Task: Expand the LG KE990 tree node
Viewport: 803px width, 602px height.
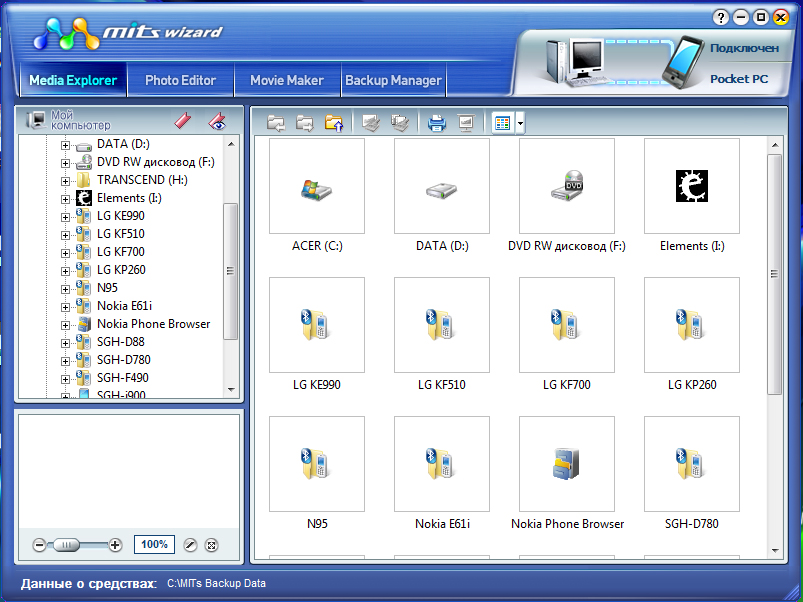Action: pyautogui.click(x=65, y=217)
